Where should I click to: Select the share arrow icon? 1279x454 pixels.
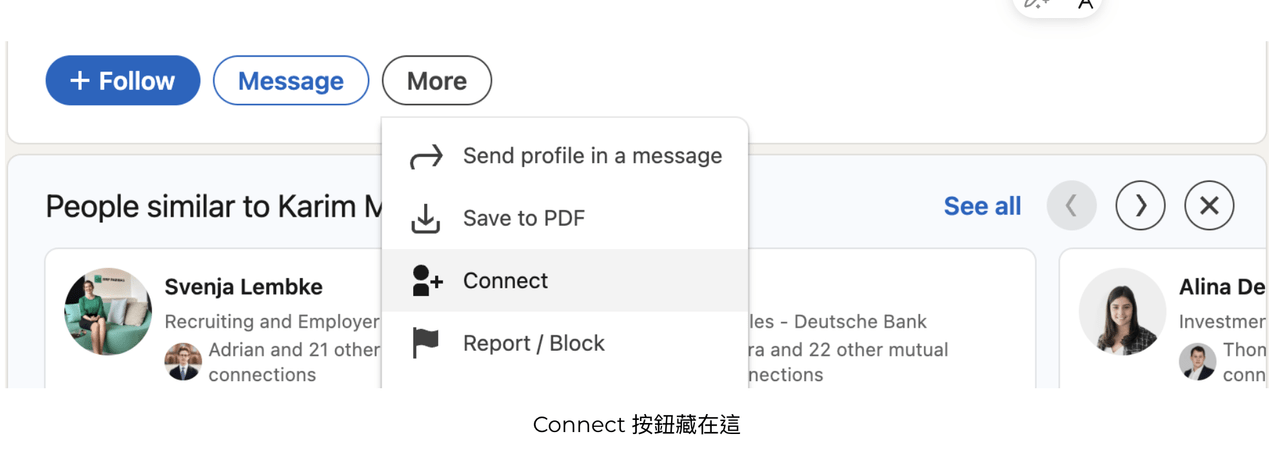coord(427,156)
